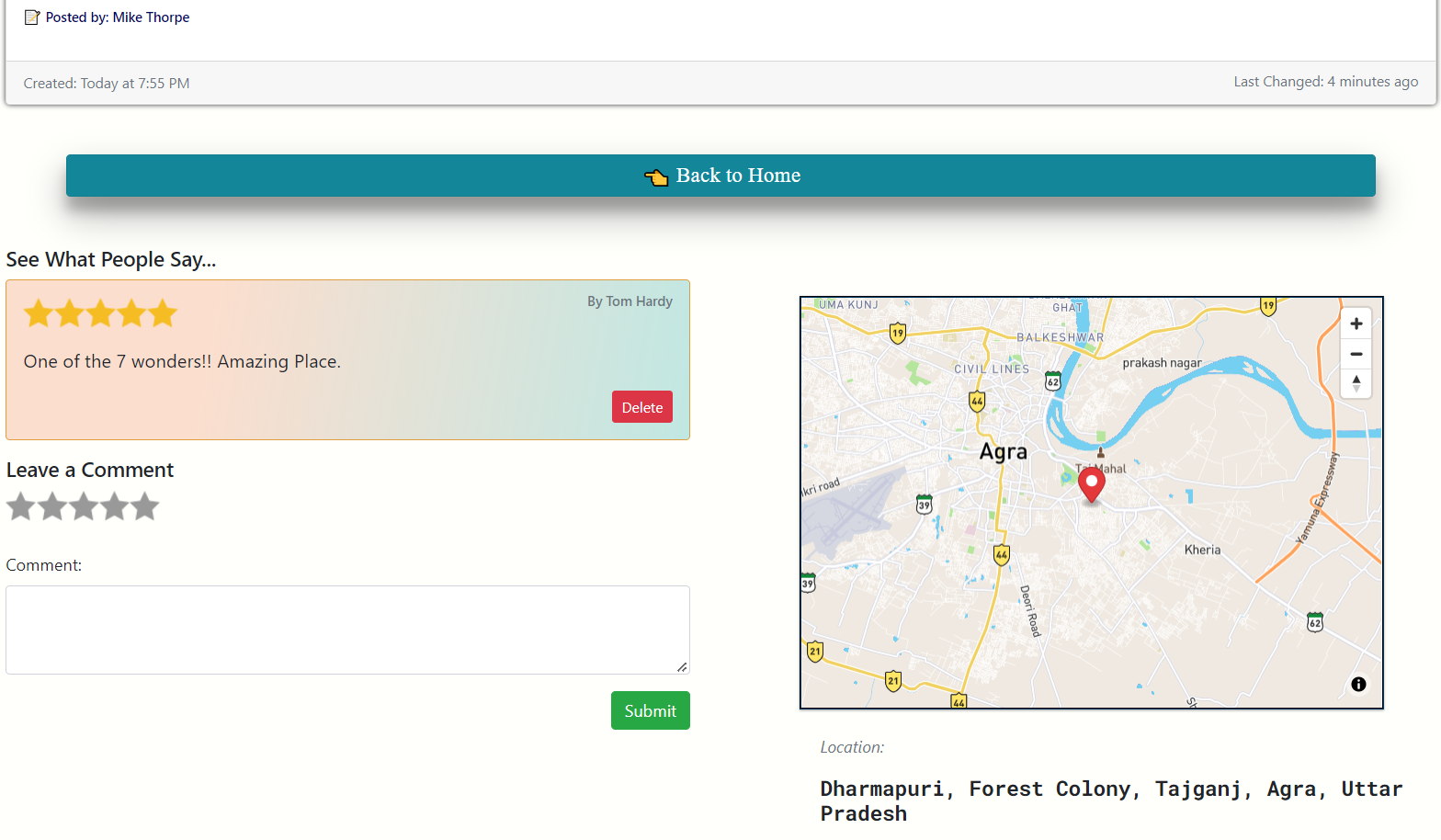Click the Agra city label on map

coord(1004,452)
